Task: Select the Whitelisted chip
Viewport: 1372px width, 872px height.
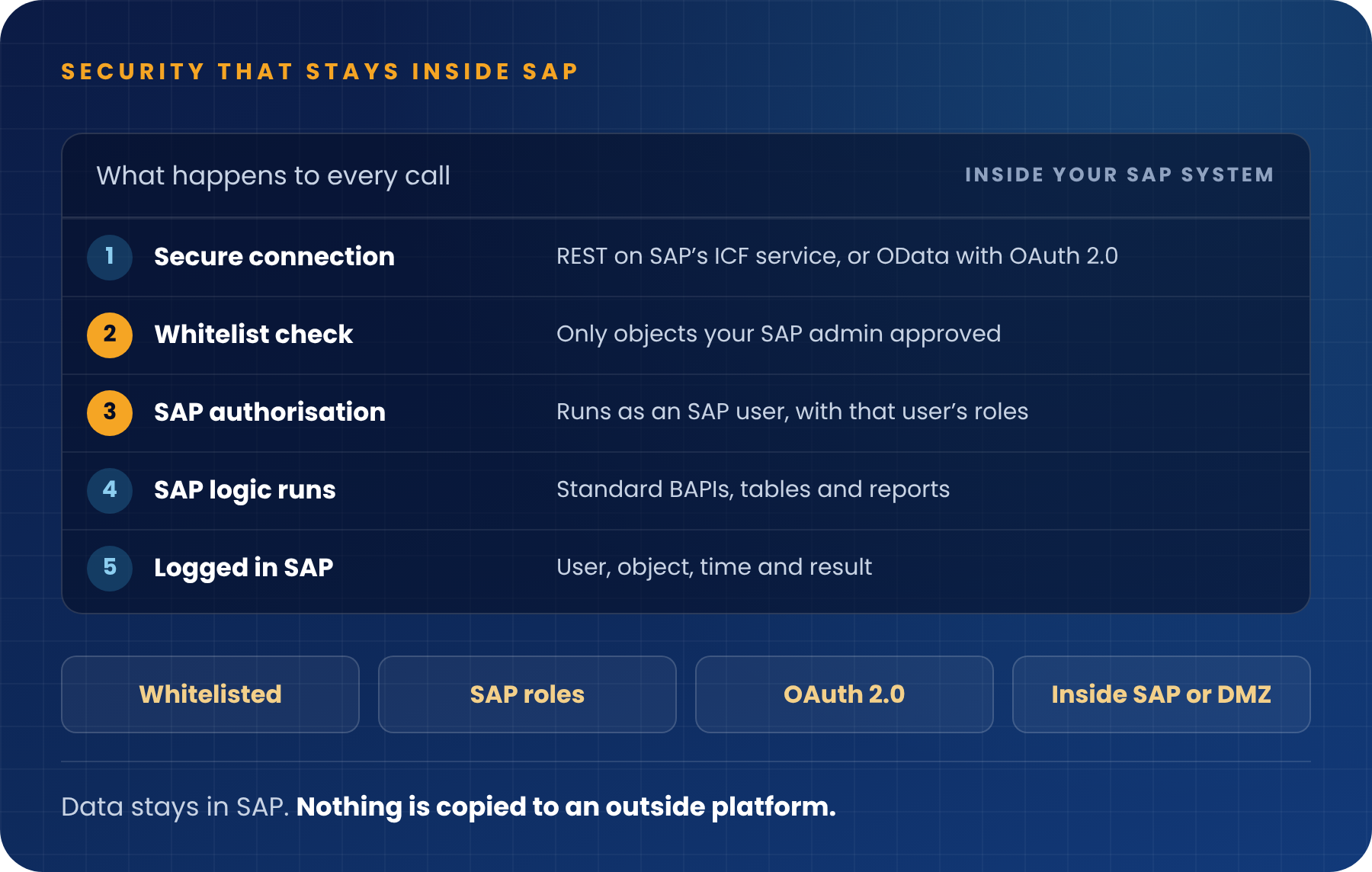Action: [x=210, y=694]
